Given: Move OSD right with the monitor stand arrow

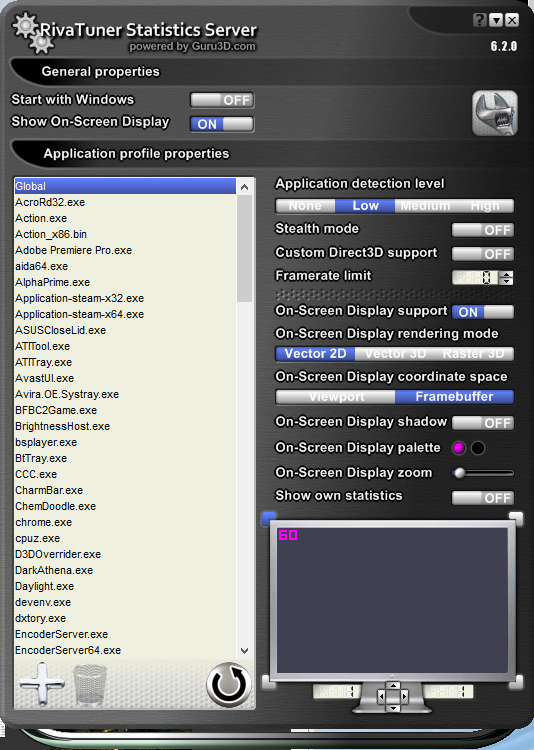Looking at the screenshot, I should [x=404, y=696].
